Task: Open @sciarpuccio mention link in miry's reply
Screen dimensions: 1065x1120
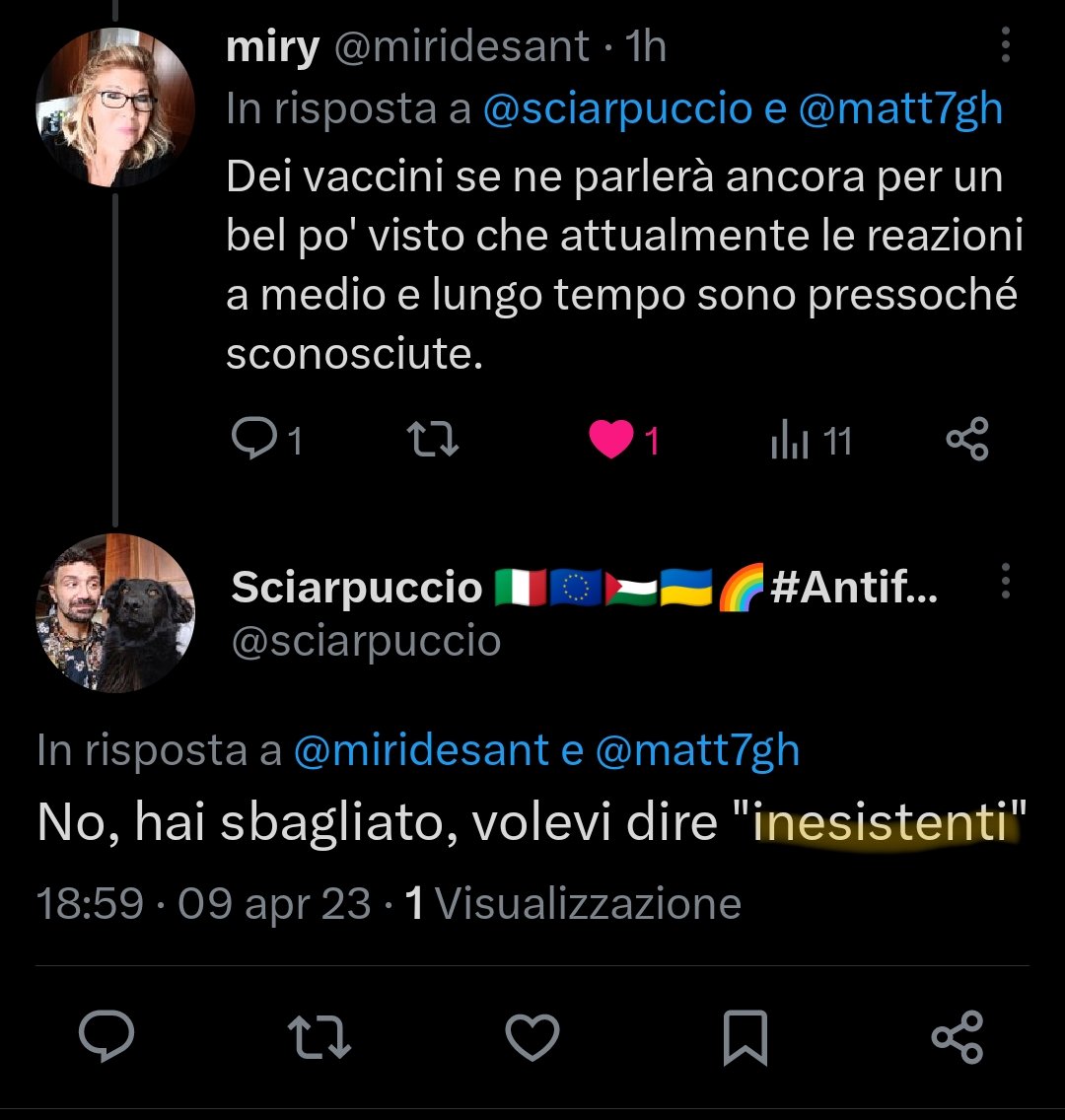Action: coord(617,108)
